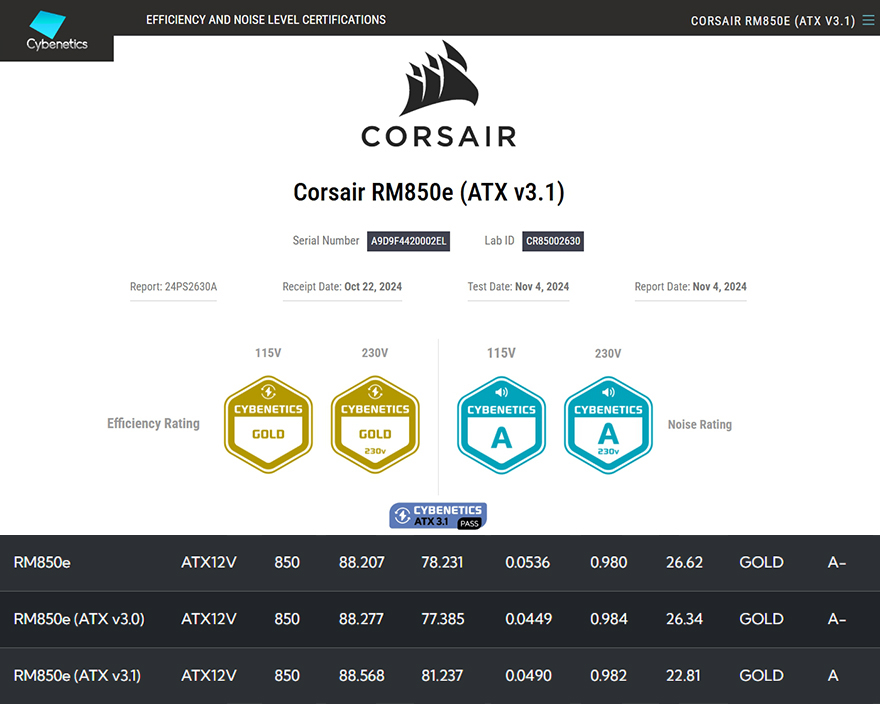Click the 230V noise rating A badge
The height and width of the screenshot is (704, 880).
(x=608, y=425)
